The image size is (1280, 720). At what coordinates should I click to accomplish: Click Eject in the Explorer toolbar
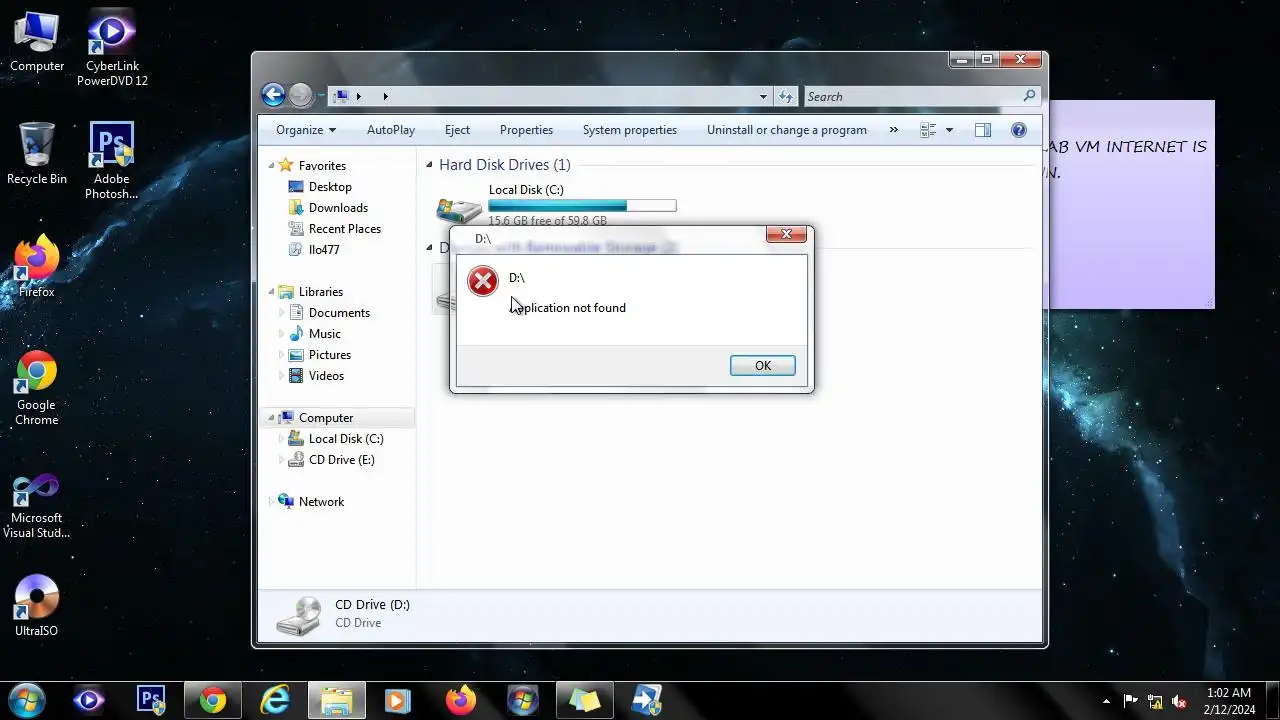point(457,130)
